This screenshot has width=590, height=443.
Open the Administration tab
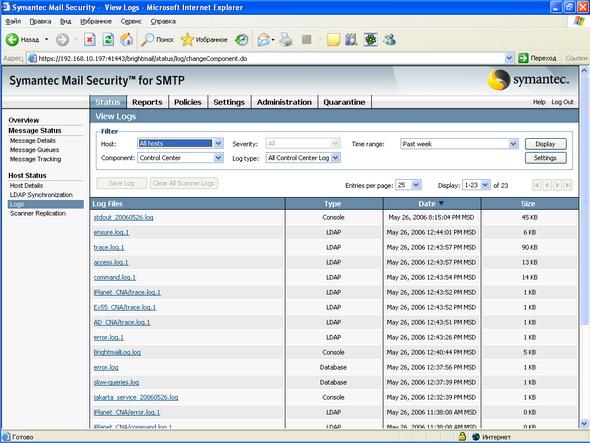(x=284, y=102)
